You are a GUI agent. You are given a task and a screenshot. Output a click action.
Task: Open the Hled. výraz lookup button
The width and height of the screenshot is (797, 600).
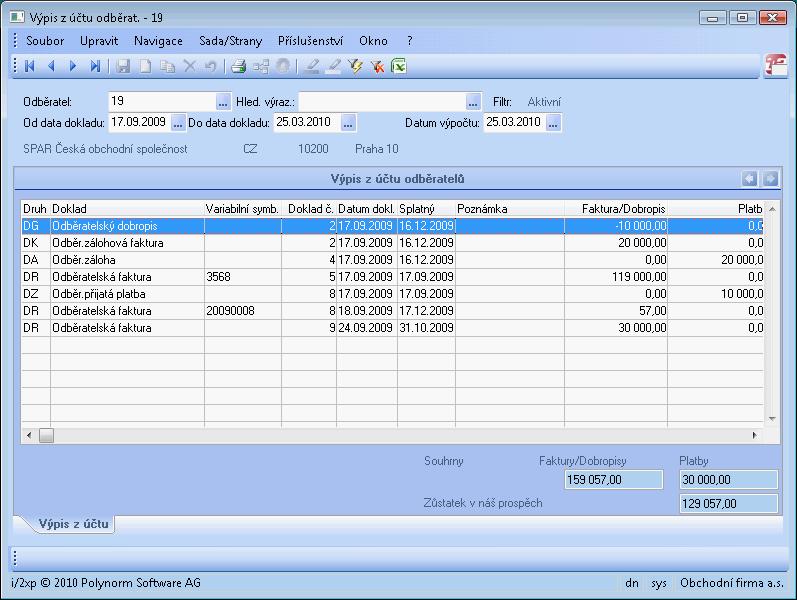pos(473,102)
